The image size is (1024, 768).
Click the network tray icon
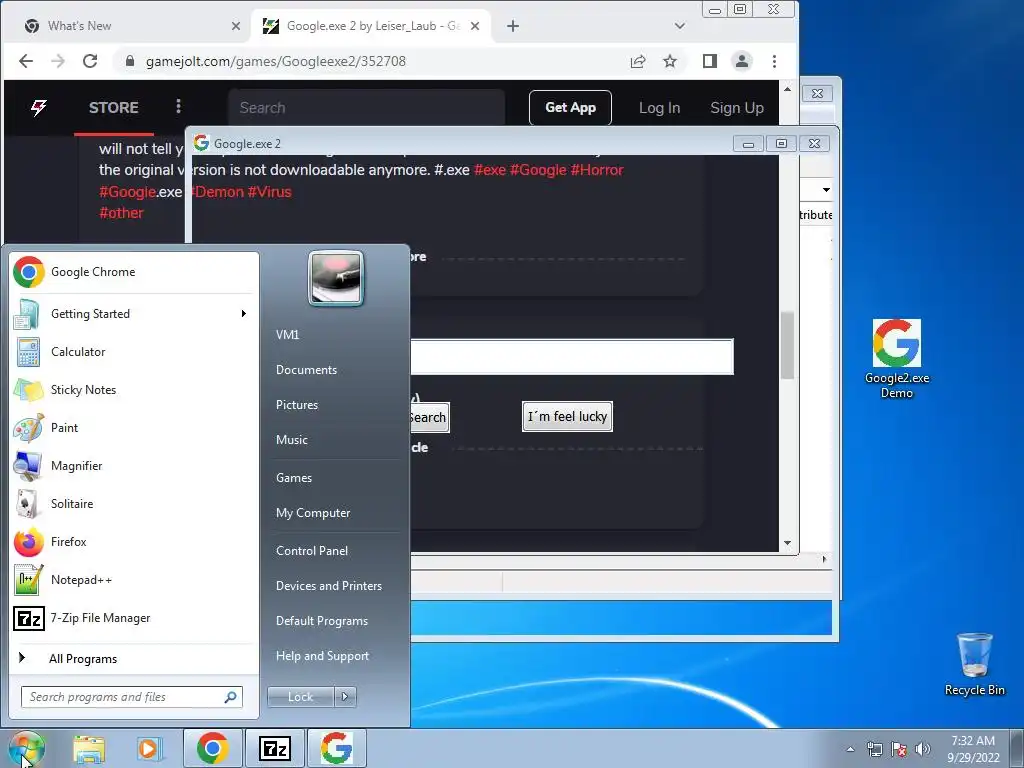tap(874, 749)
